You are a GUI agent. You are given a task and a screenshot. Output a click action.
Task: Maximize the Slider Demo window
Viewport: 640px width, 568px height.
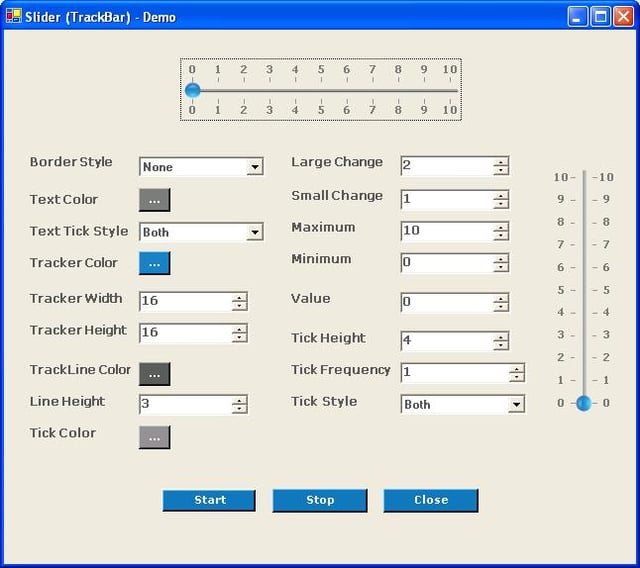[x=600, y=17]
